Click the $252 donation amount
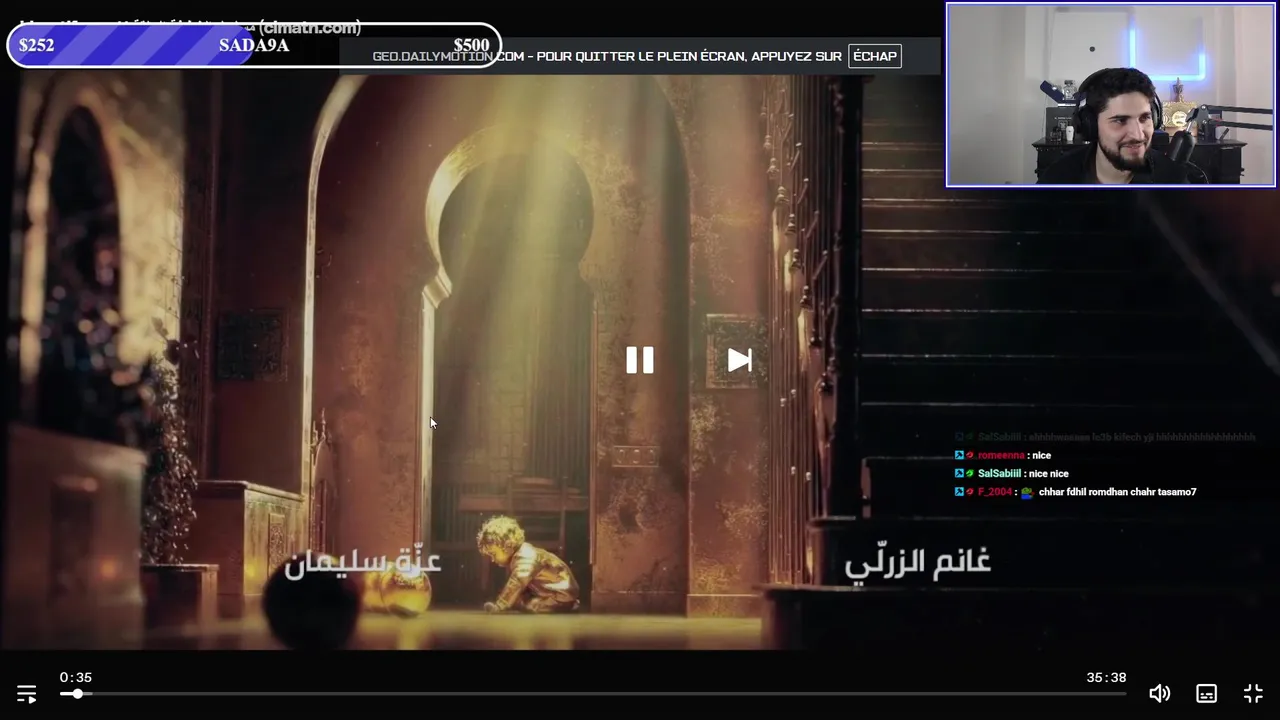This screenshot has width=1280, height=720. 36,45
